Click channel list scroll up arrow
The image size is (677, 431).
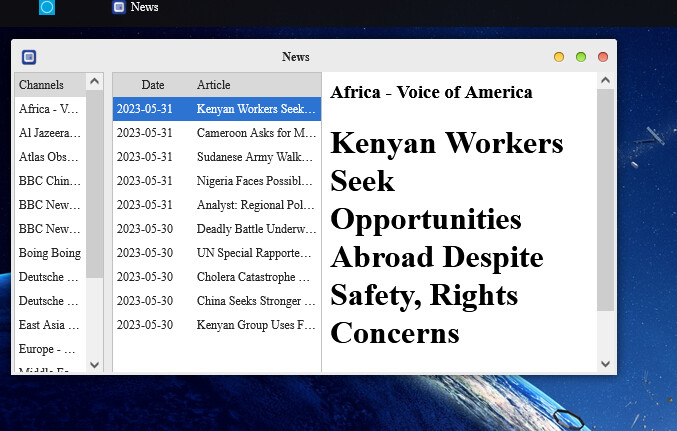[x=95, y=81]
